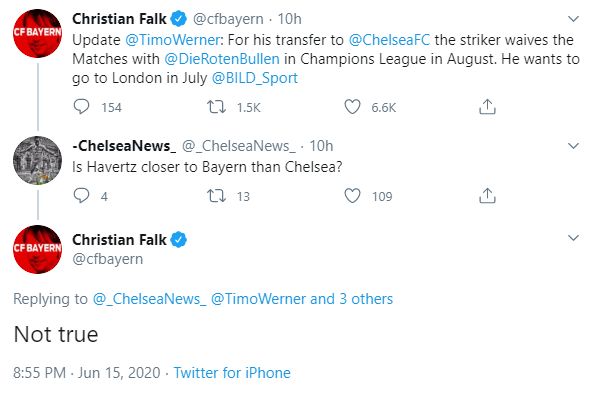Share the -ChelseaNews_ tweet
Image resolution: width=596 pixels, height=396 pixels.
point(487,196)
